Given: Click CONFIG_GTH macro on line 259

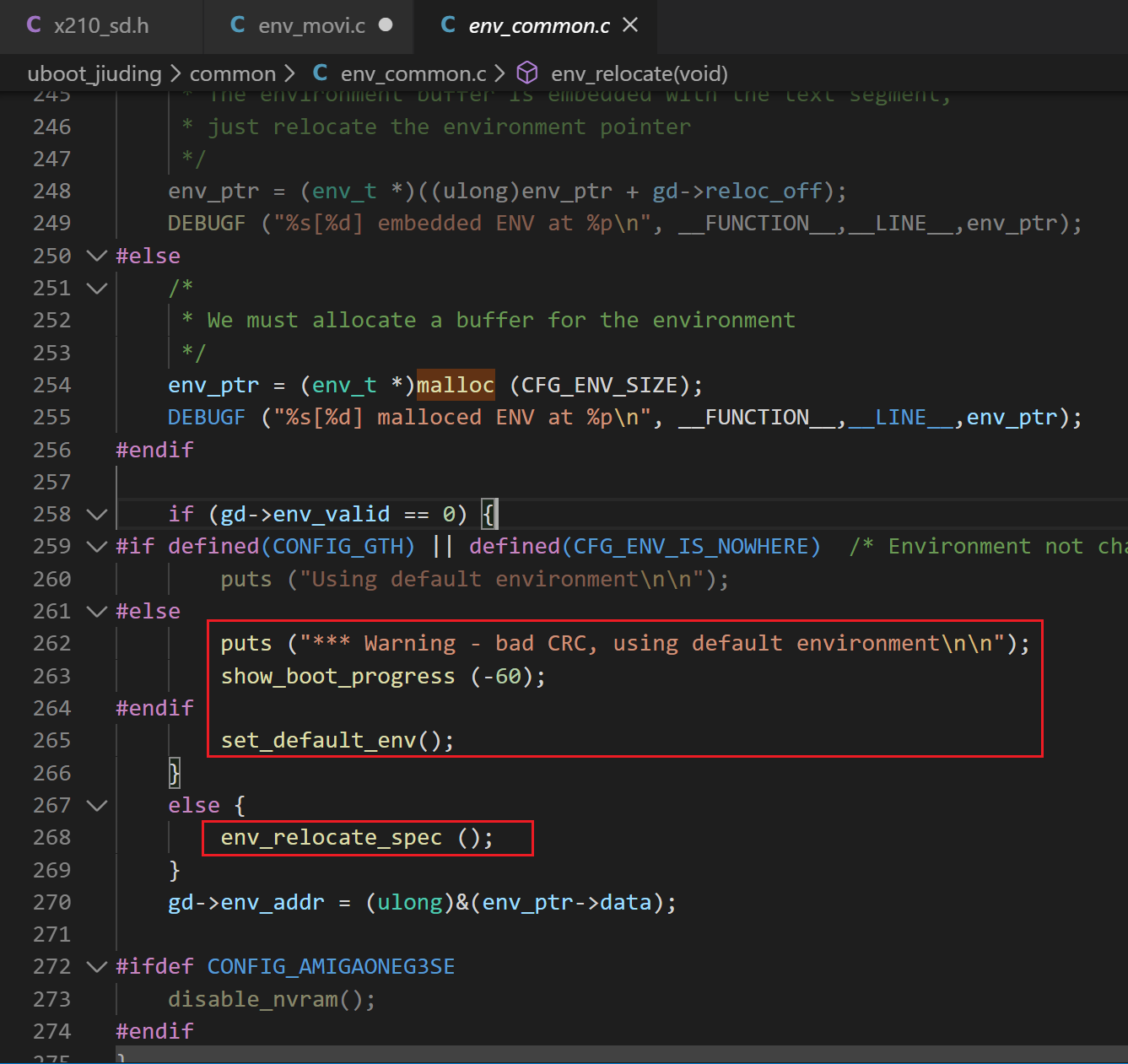Looking at the screenshot, I should coord(337,547).
